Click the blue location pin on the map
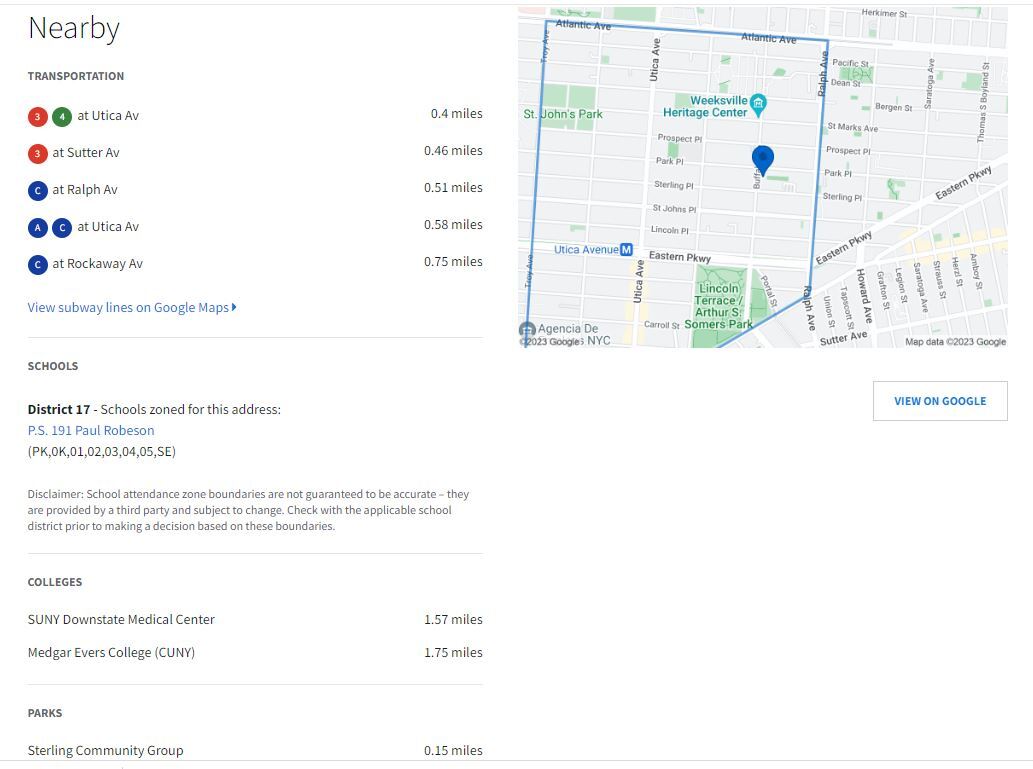 [x=762, y=159]
